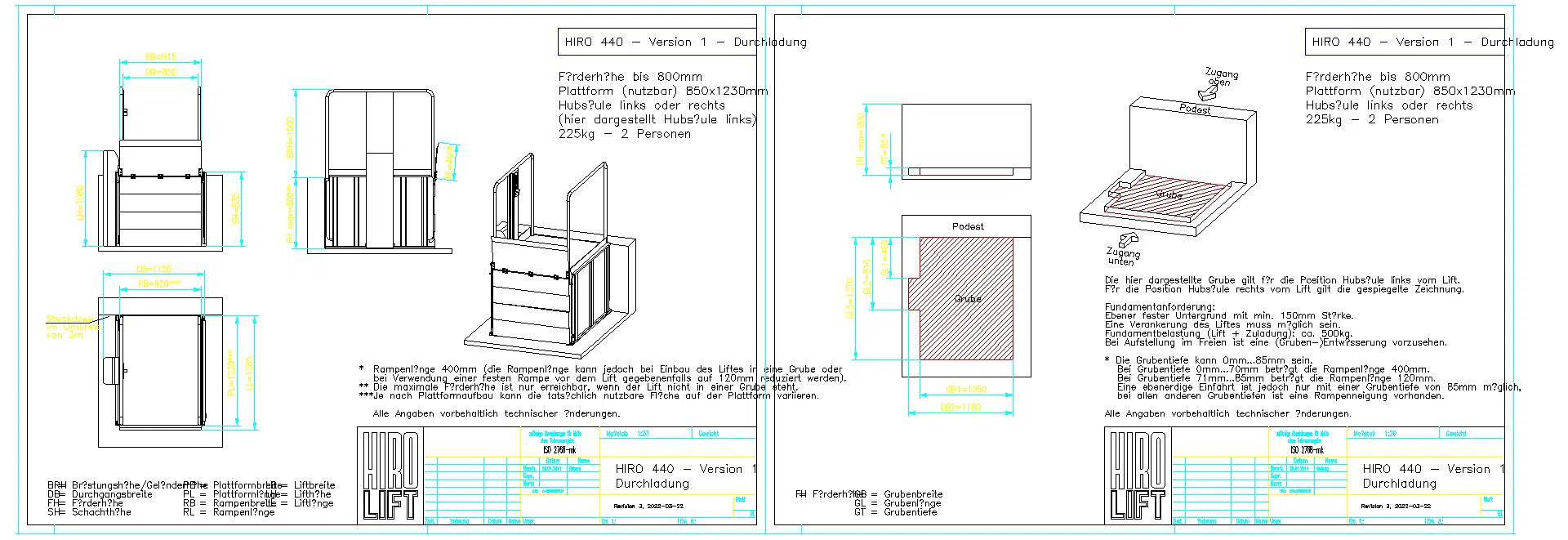This screenshot has height=540, width=1568.
Task: Click 'GL = Grubenl?nge' legend entry
Action: coord(898,503)
